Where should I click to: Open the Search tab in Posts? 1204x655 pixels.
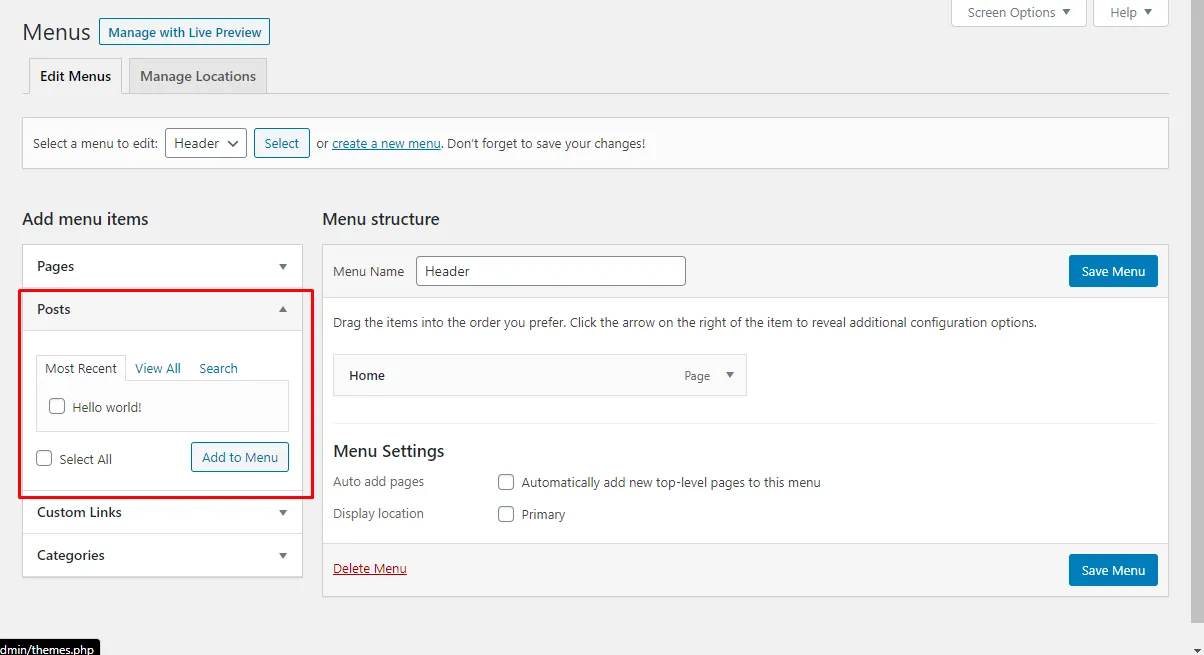point(218,368)
